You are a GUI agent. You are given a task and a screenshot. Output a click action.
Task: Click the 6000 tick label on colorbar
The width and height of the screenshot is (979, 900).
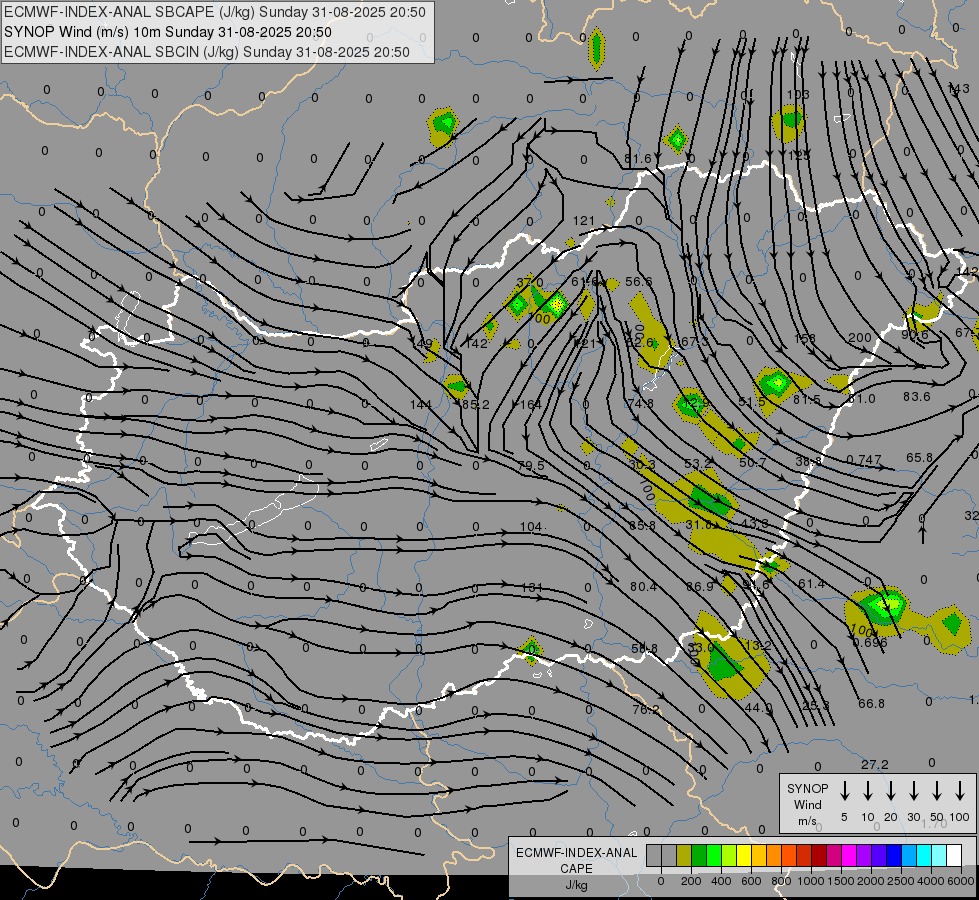click(960, 881)
